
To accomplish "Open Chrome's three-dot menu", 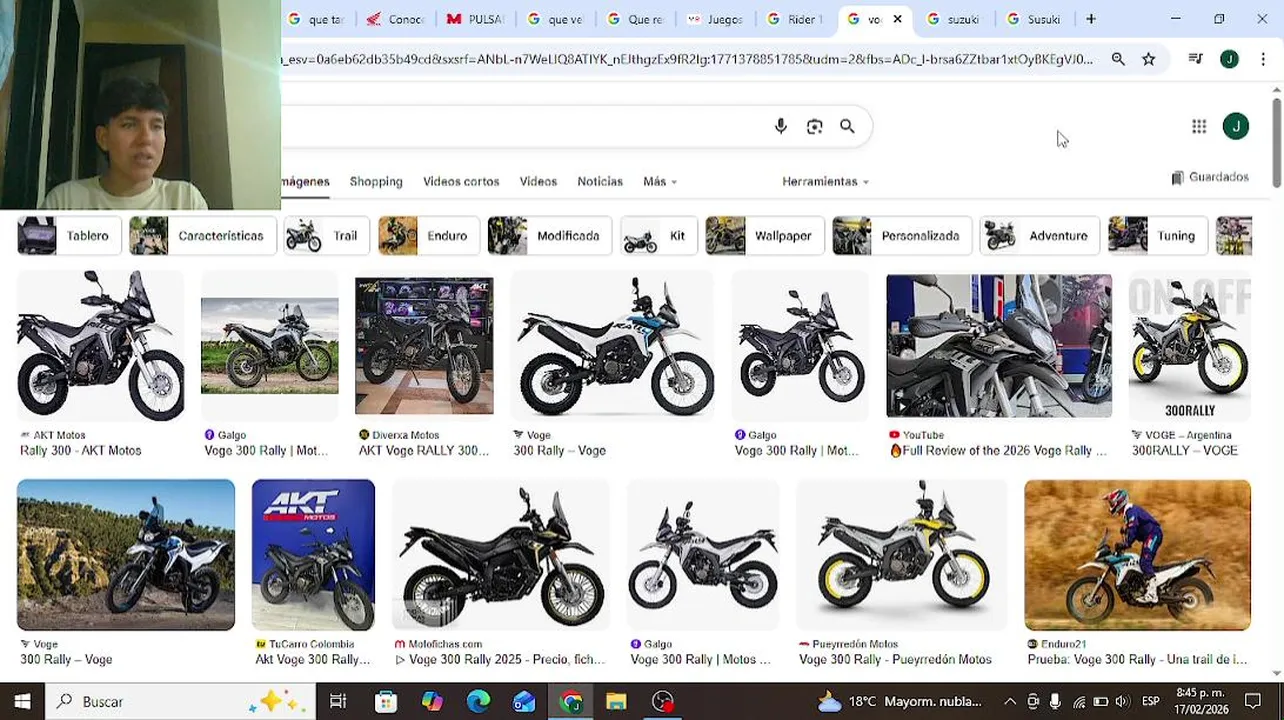I will click(x=1263, y=59).
